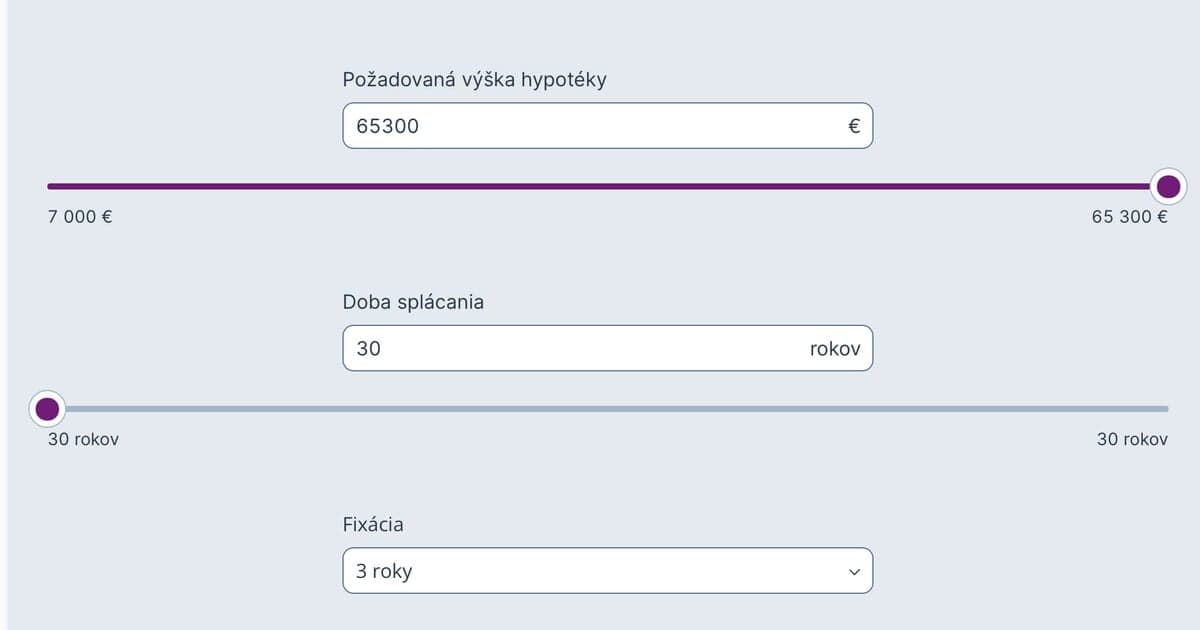The image size is (1200, 630).
Task: Expand the fixation period selector showing 3 roky
Action: [605, 570]
